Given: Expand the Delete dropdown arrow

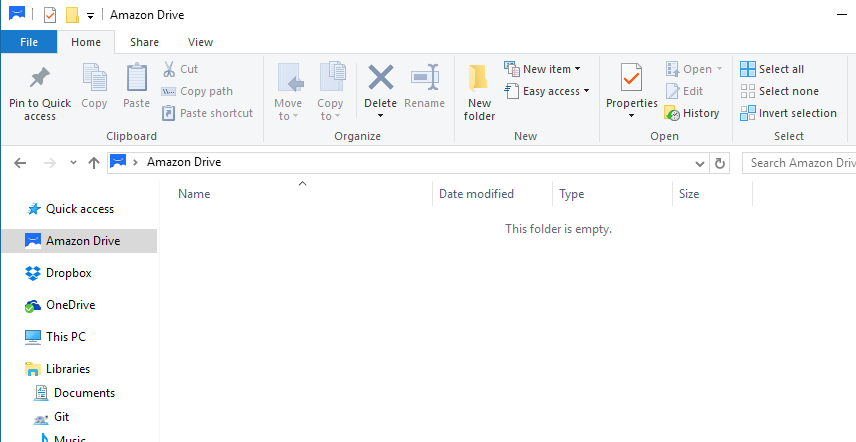Looking at the screenshot, I should click(381, 116).
